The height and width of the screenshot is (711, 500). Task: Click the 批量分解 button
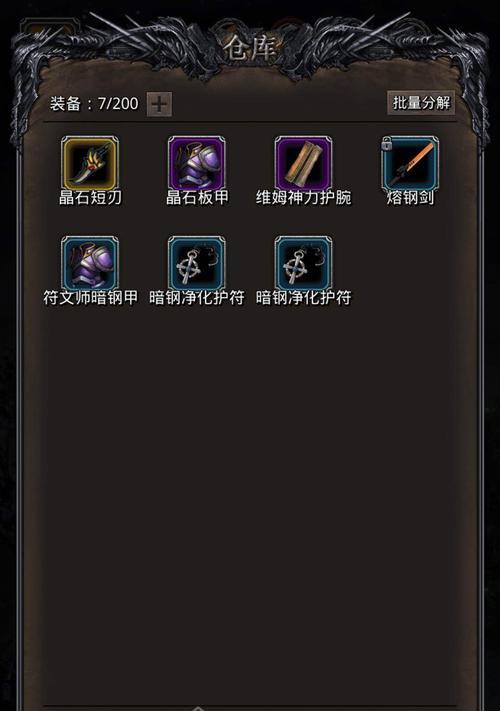[x=421, y=103]
